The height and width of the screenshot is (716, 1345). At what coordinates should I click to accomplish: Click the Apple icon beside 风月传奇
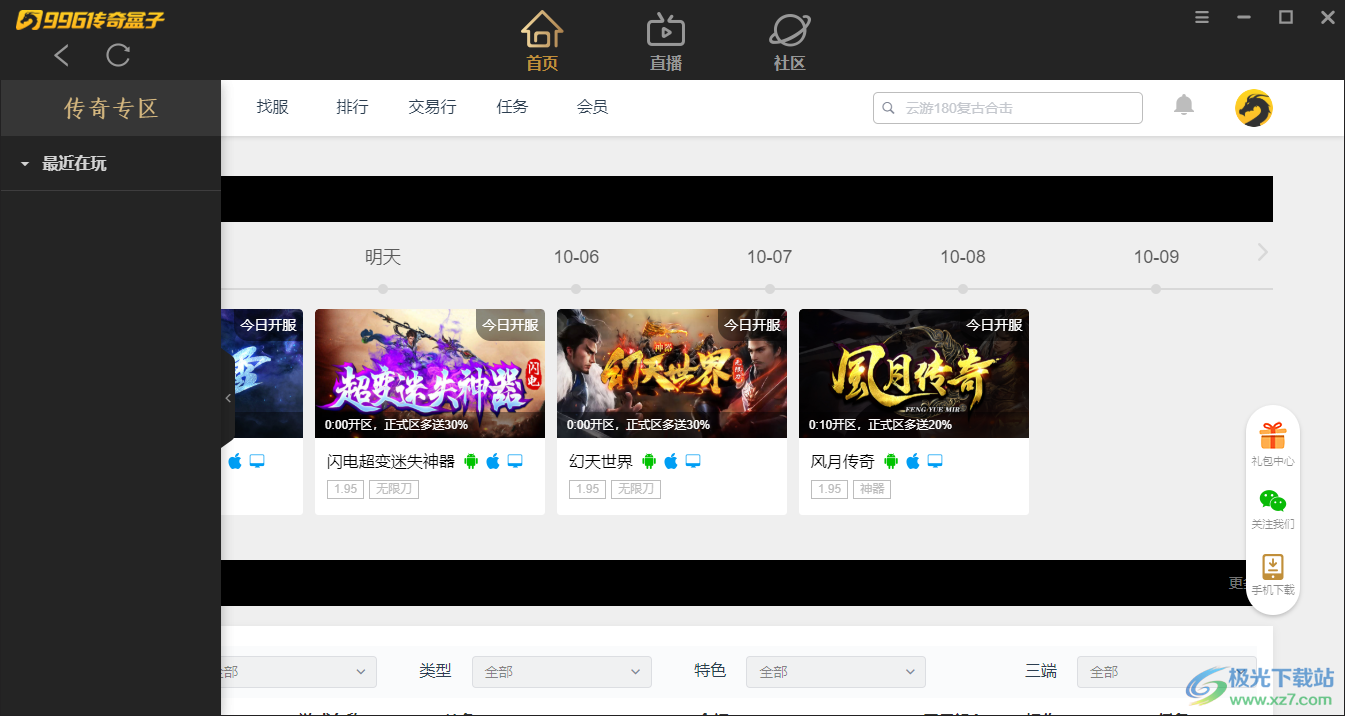click(x=913, y=461)
